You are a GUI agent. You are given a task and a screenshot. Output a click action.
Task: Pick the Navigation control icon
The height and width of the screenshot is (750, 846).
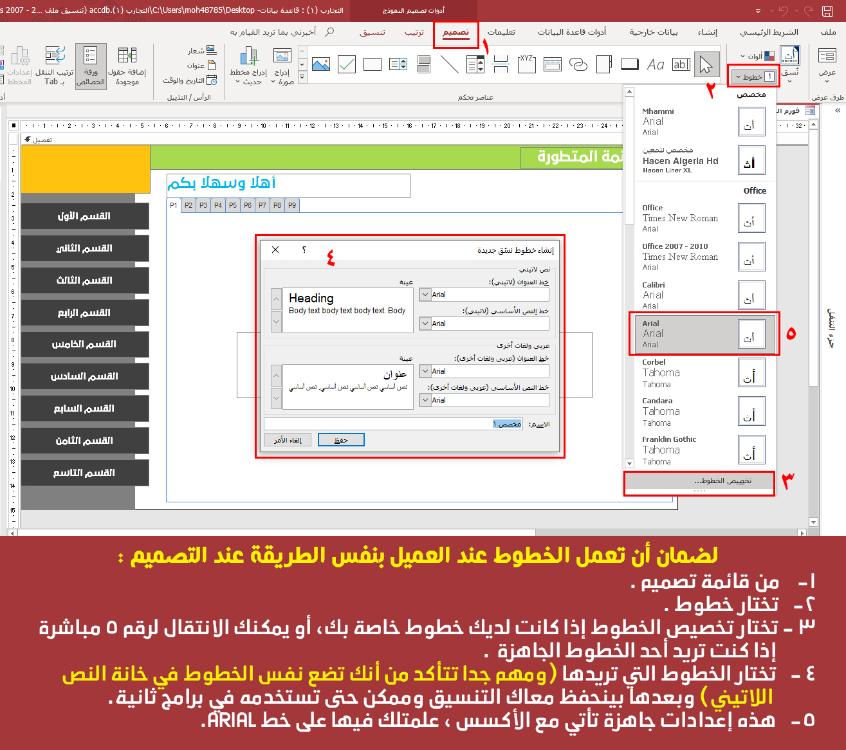tap(552, 65)
